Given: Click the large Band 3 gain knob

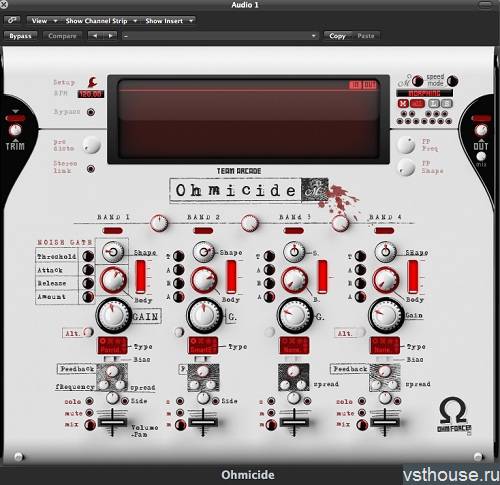Looking at the screenshot, I should [x=295, y=315].
